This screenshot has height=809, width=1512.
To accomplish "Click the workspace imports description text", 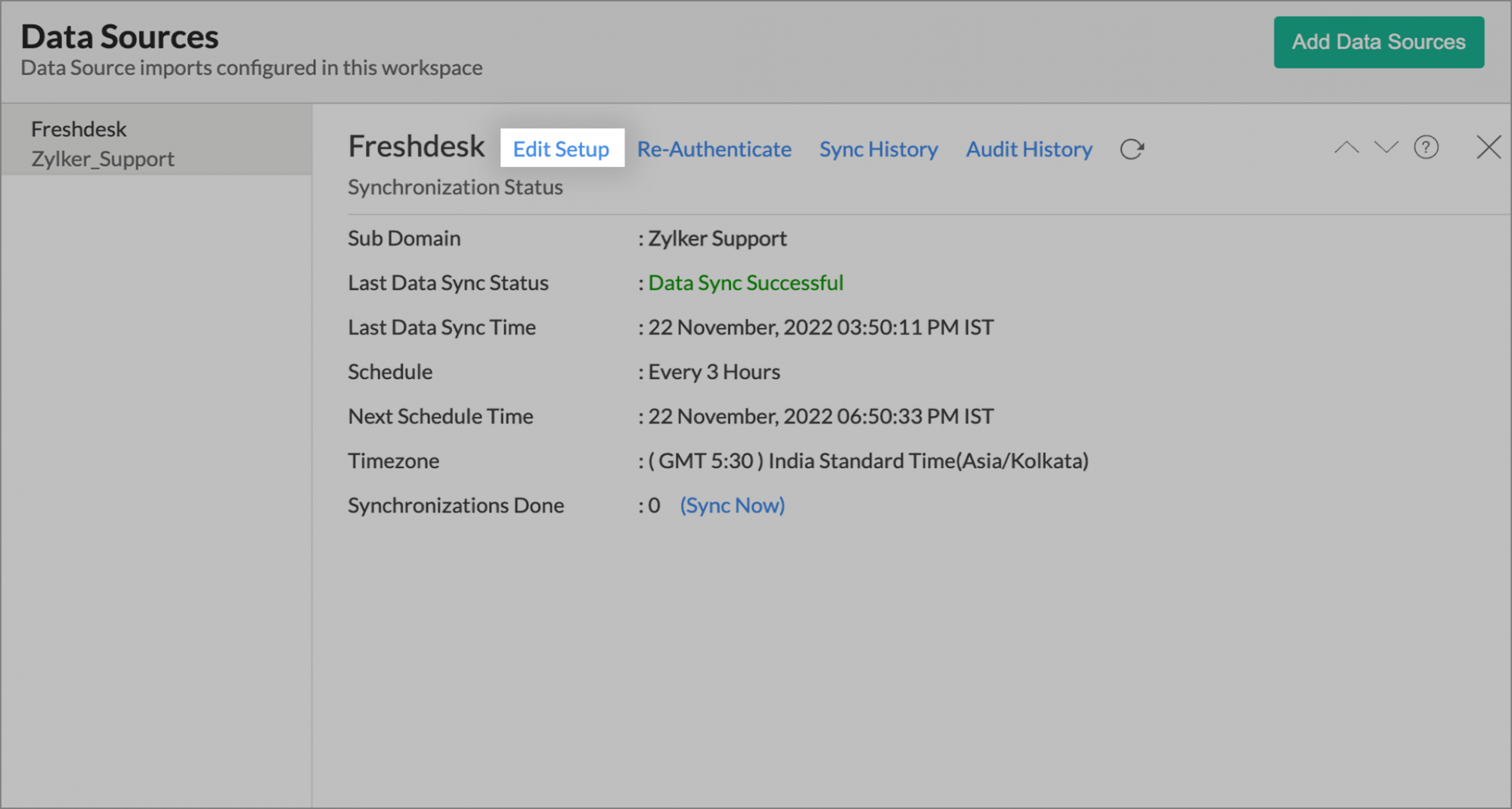I will coord(252,67).
